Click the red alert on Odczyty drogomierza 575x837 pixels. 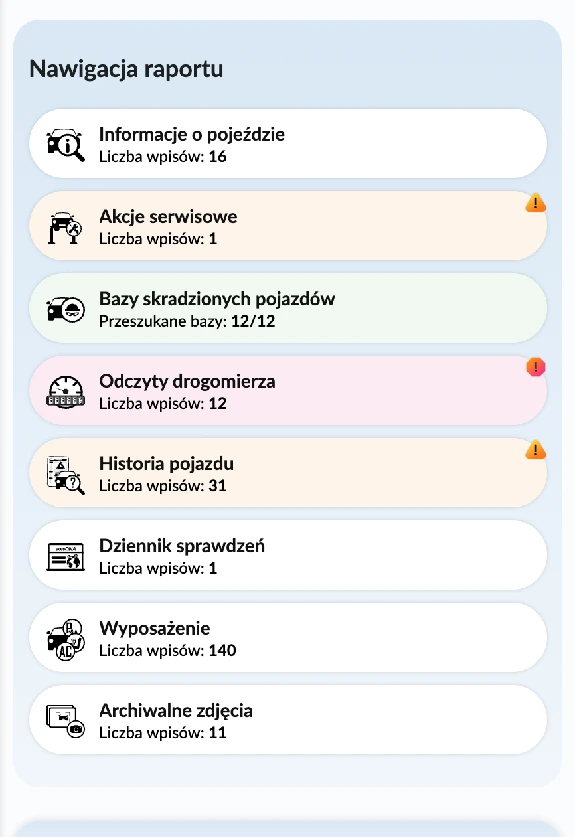coord(535,367)
